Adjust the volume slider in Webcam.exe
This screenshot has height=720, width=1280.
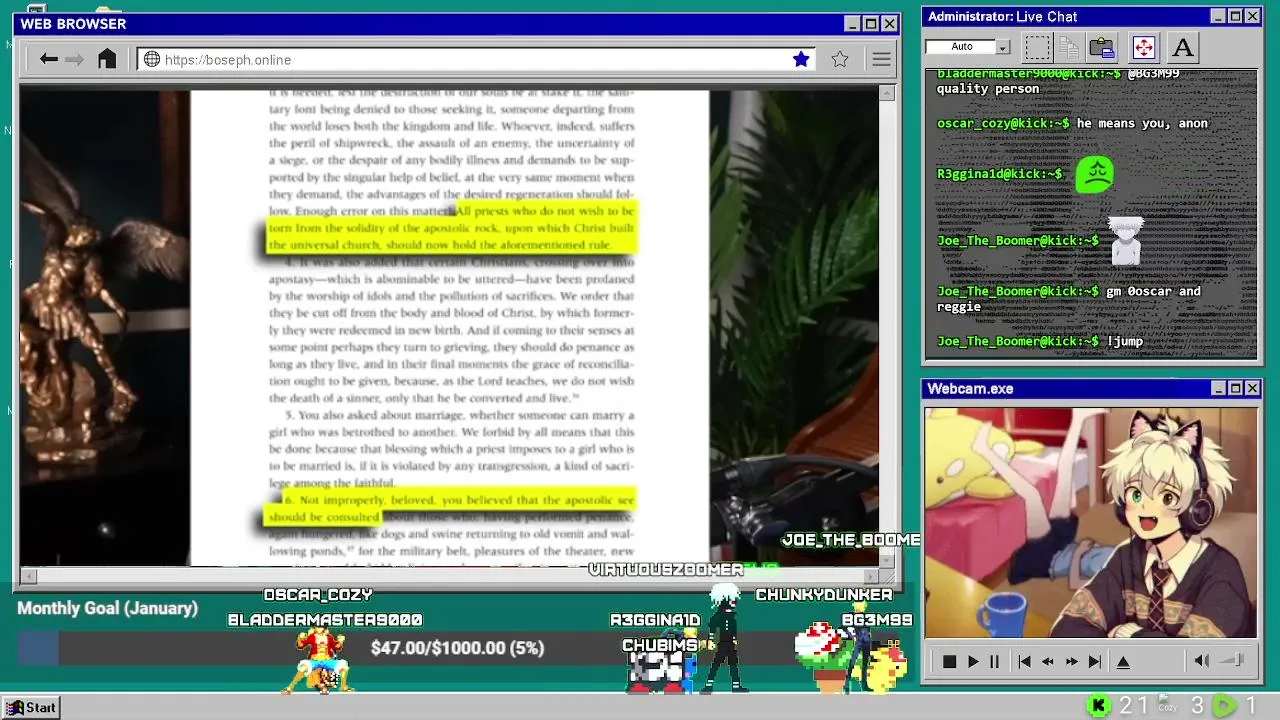pos(1232,660)
